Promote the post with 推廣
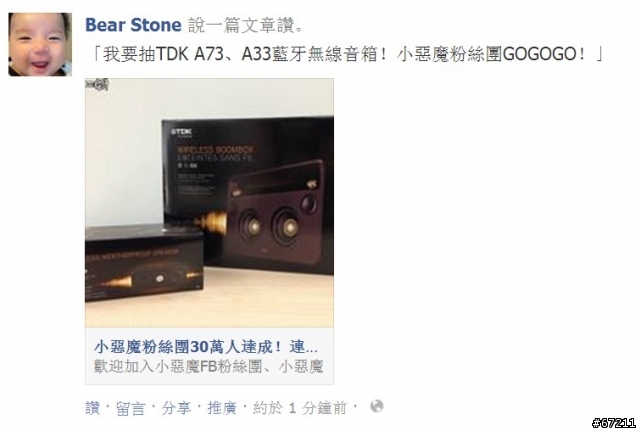 [222, 408]
